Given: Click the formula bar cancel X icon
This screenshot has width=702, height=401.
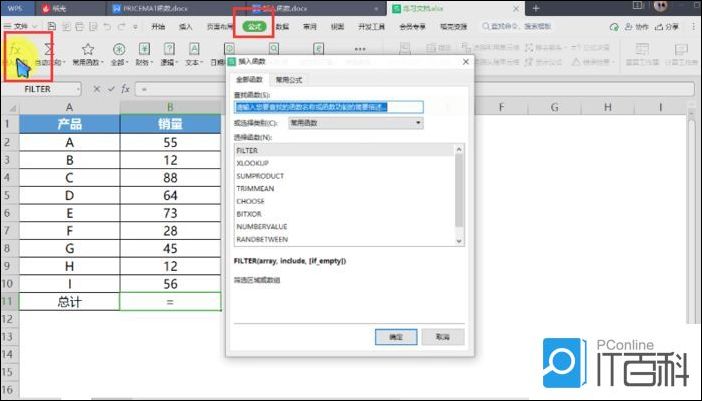Looking at the screenshot, I should coord(99,89).
